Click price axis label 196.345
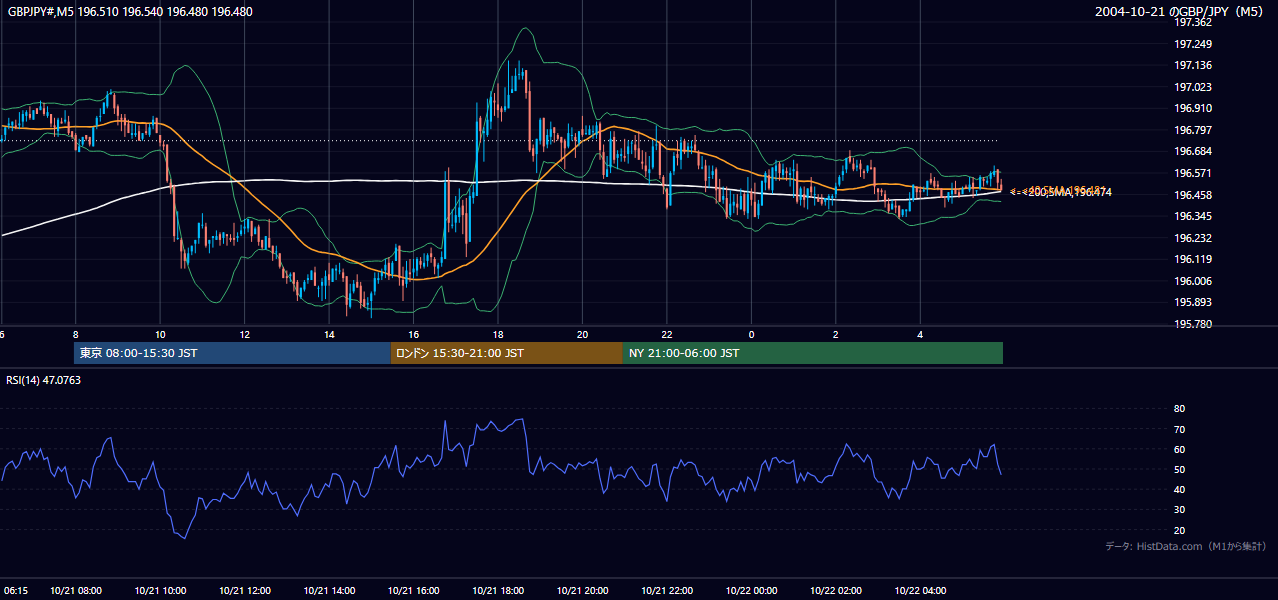Viewport: 1278px width, 600px height. click(x=1192, y=216)
